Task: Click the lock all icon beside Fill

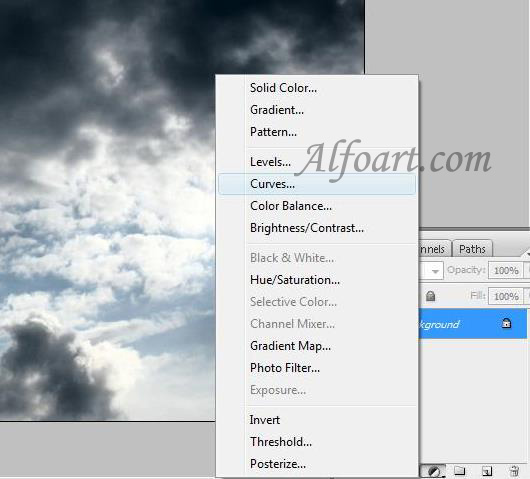Action: click(x=430, y=296)
